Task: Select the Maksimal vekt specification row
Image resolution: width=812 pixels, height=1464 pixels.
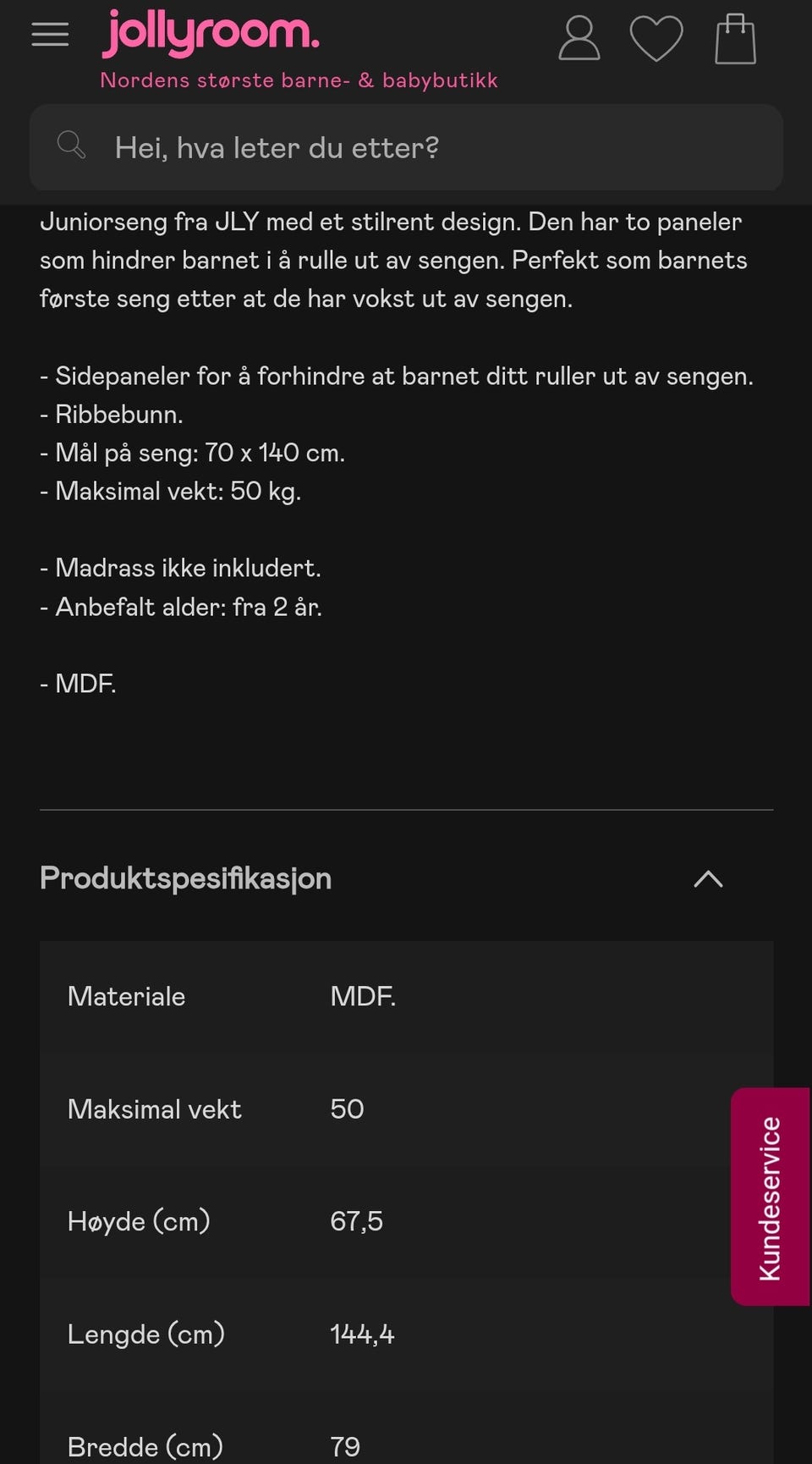Action: (x=406, y=1109)
